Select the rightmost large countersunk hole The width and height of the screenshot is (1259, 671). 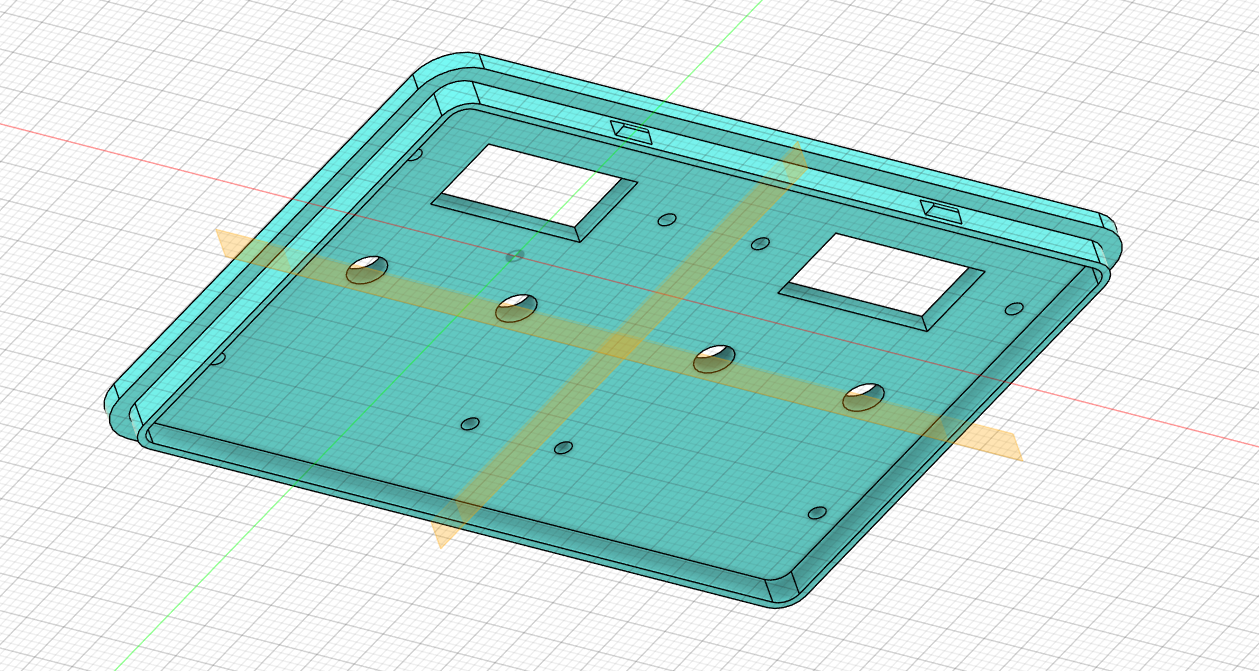coord(863,397)
